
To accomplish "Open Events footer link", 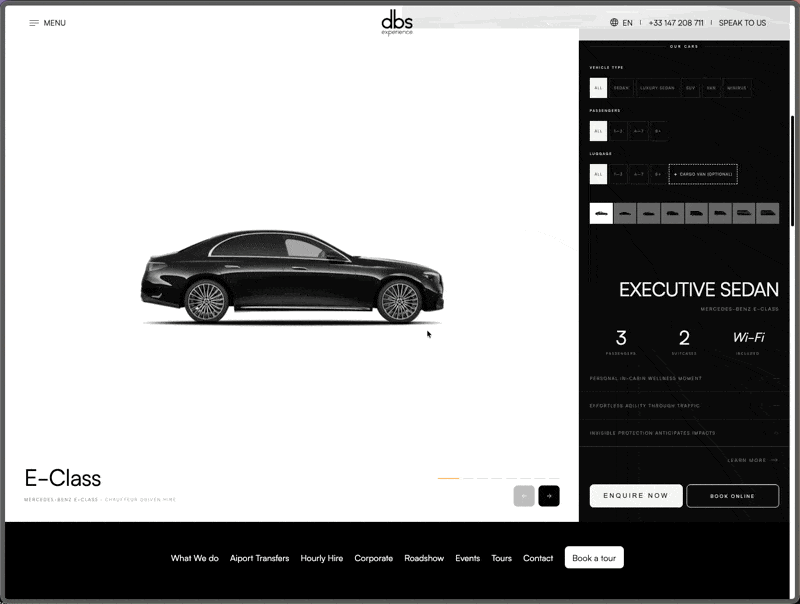I will click(467, 558).
